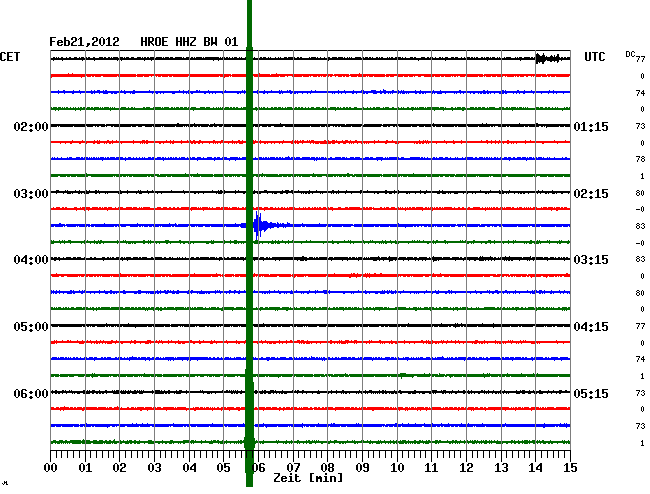This screenshot has height=494, width=650.
Task: Select the 05:00 CET time label
Action: point(31,327)
